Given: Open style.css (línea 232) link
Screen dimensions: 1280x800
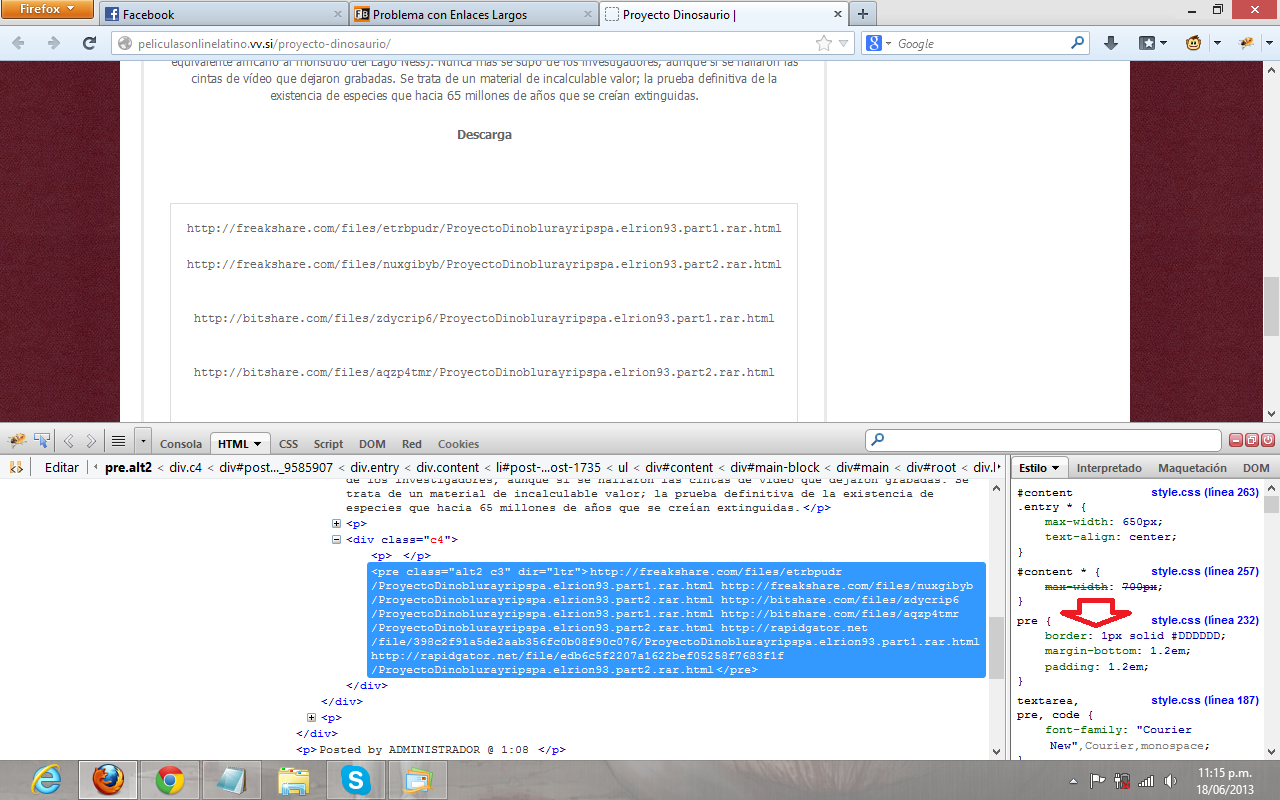Looking at the screenshot, I should [x=1205, y=620].
